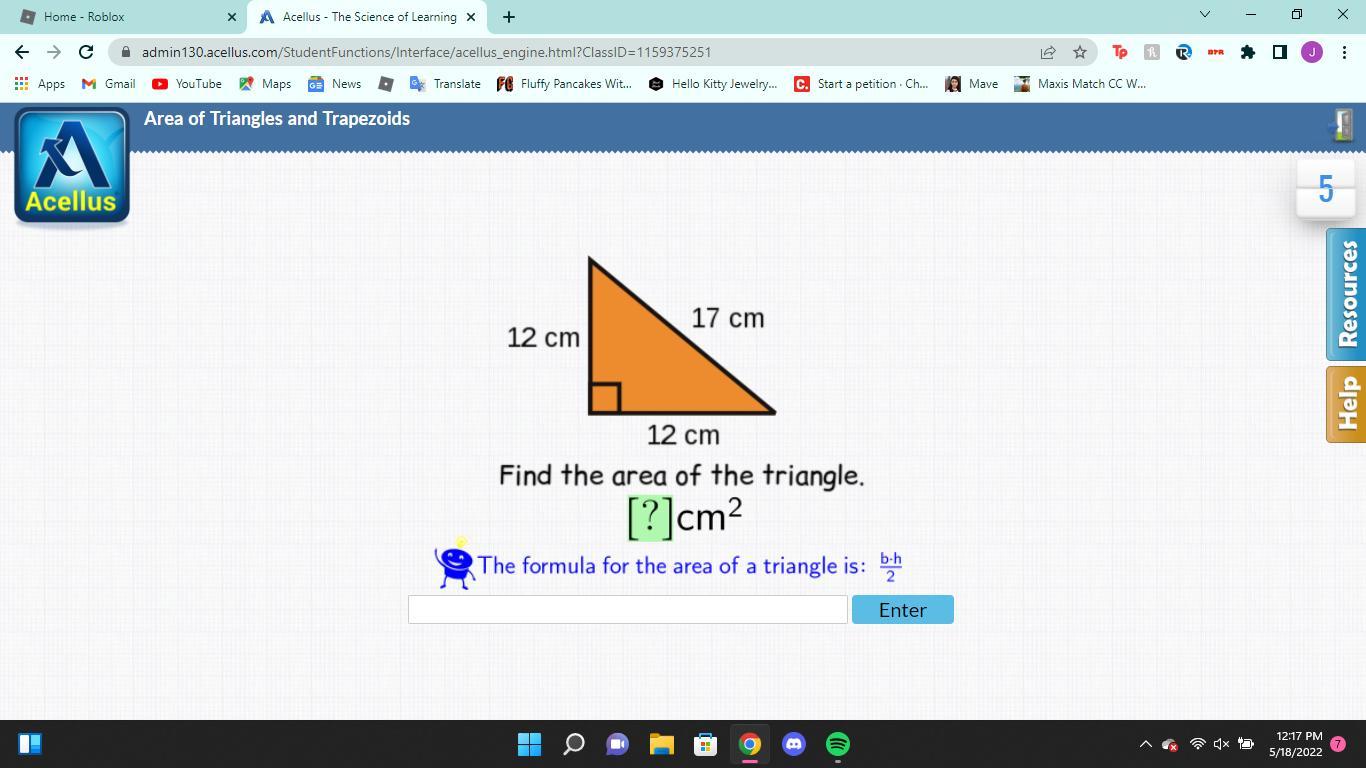This screenshot has width=1366, height=768.
Task: Open the Chrome profile J avatar
Action: (x=1311, y=52)
